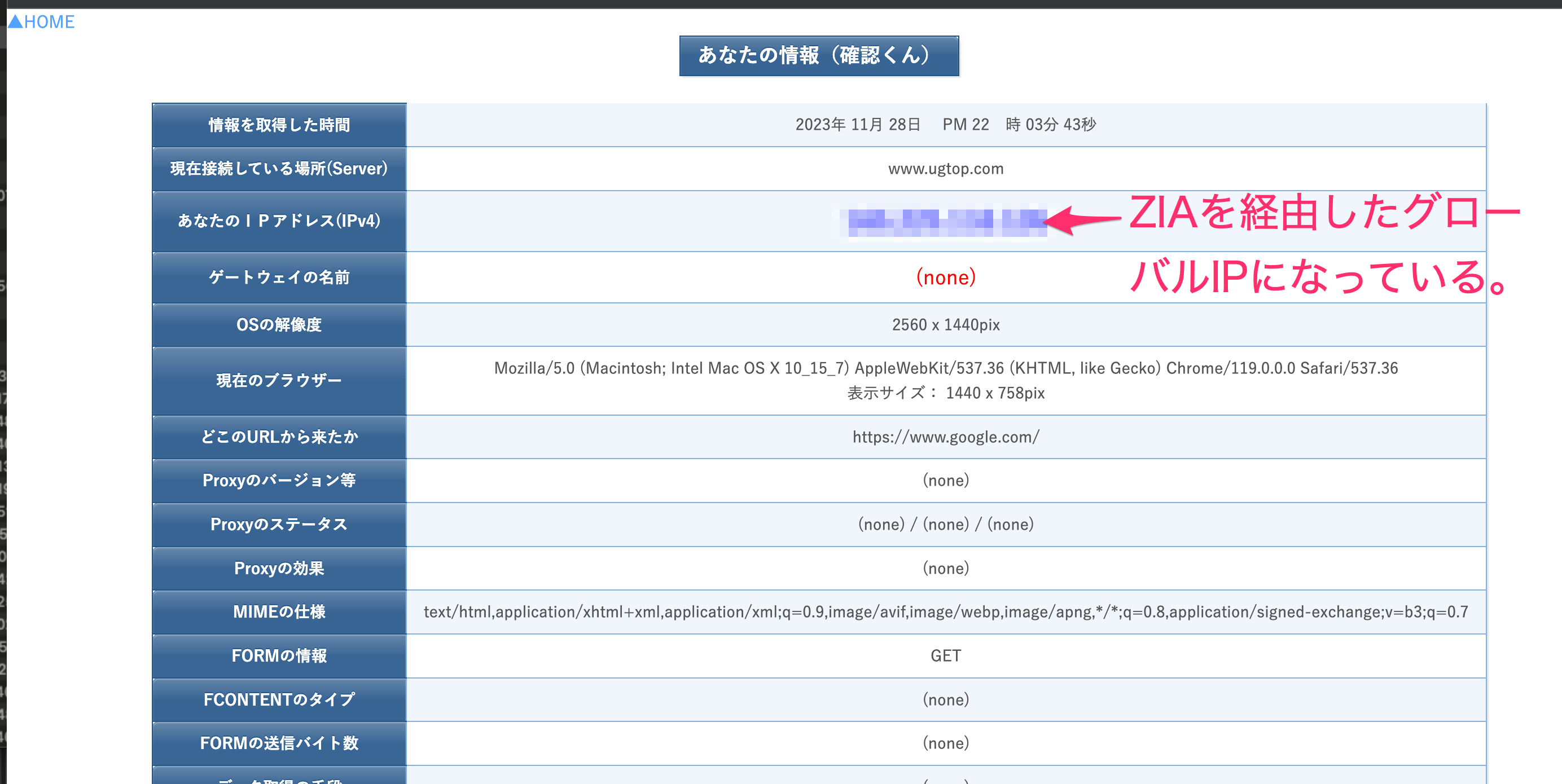This screenshot has width=1562, height=784.
Task: Select the Mozilla/5.0 user agent string
Action: pyautogui.click(x=946, y=368)
